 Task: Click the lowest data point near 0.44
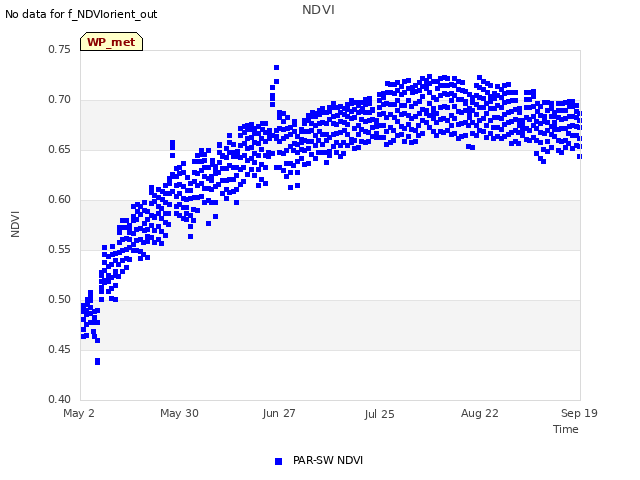point(97,362)
